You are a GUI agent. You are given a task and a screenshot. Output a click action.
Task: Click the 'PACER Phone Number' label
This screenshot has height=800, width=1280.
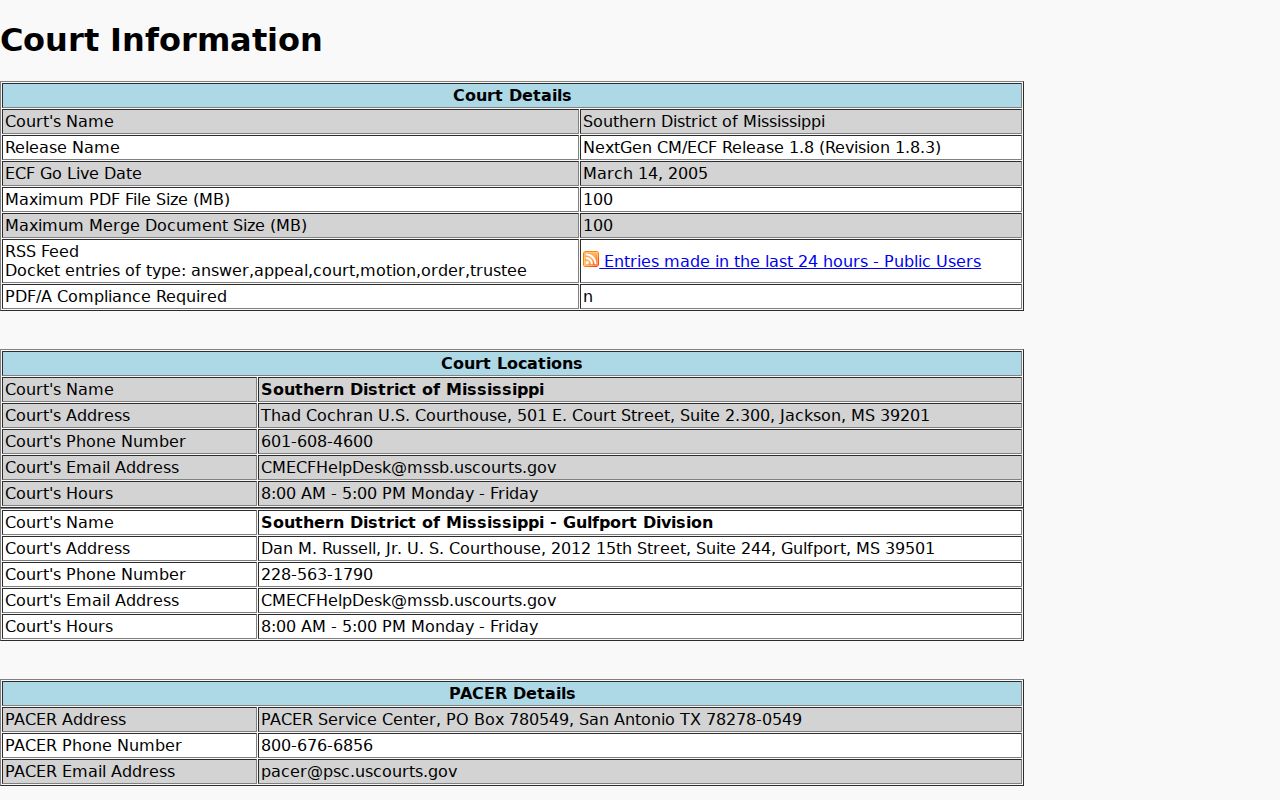click(93, 745)
